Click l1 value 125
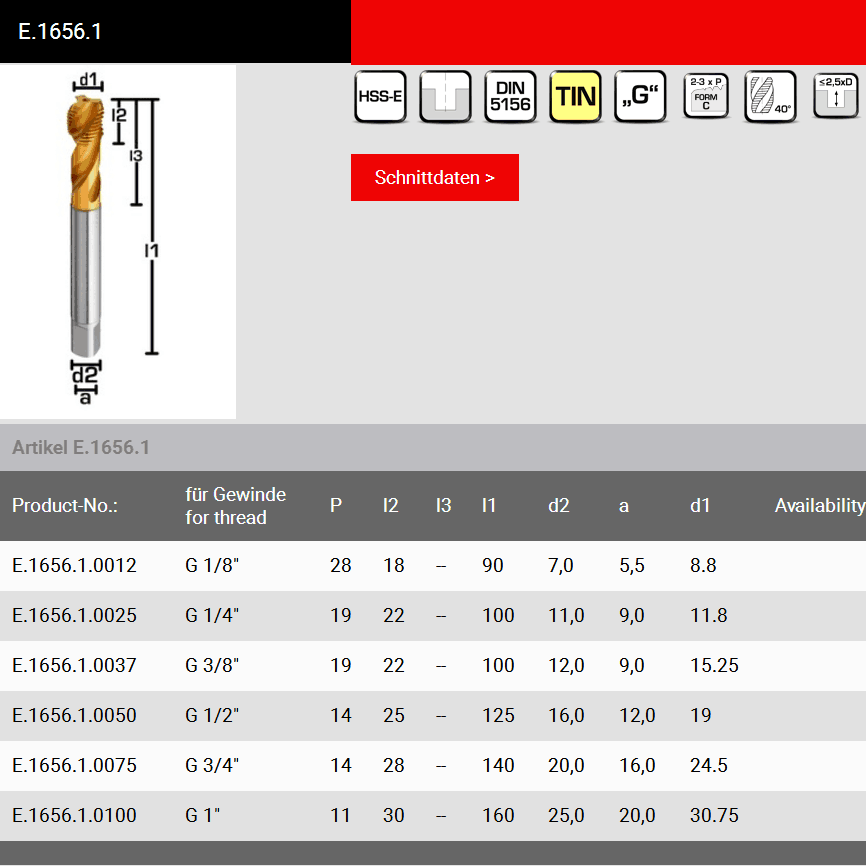 (498, 715)
